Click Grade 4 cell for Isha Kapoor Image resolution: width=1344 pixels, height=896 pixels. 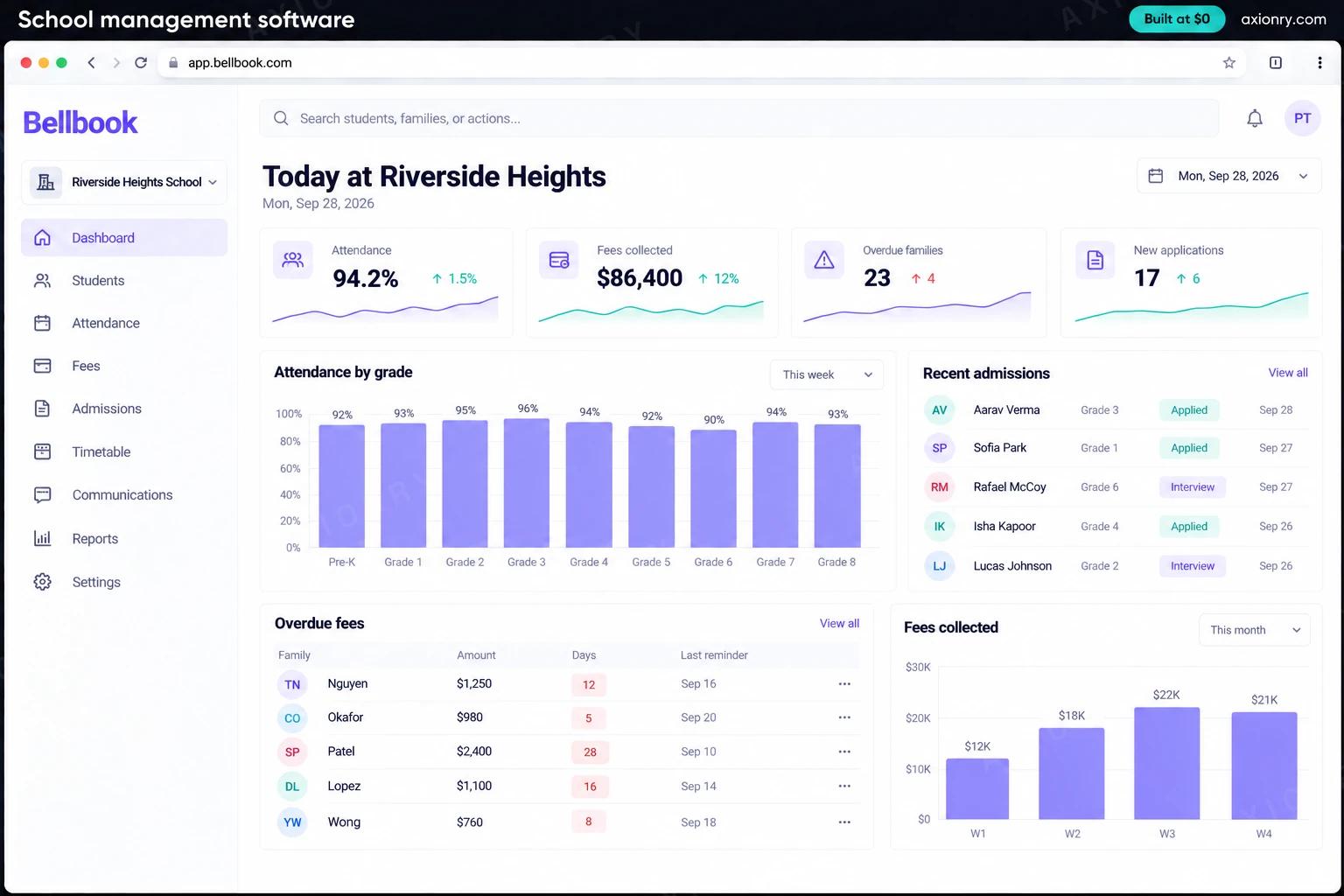[x=1100, y=527]
